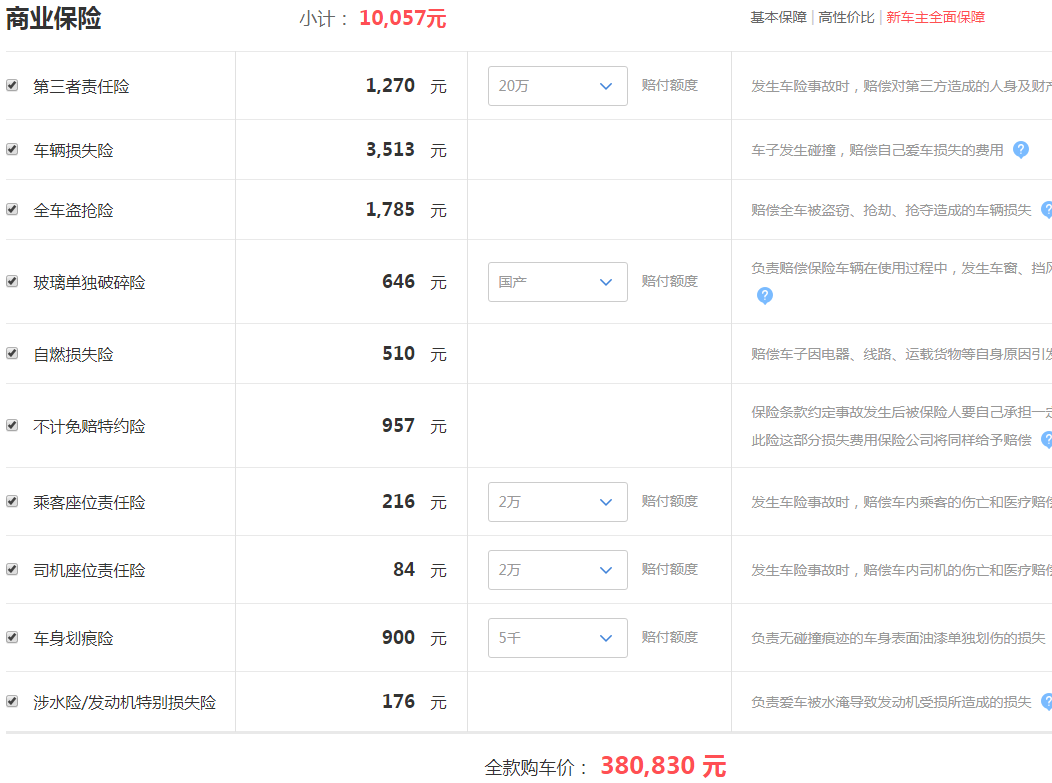Uncheck 车辆损失险 checkbox
The image size is (1052, 783).
click(x=12, y=149)
